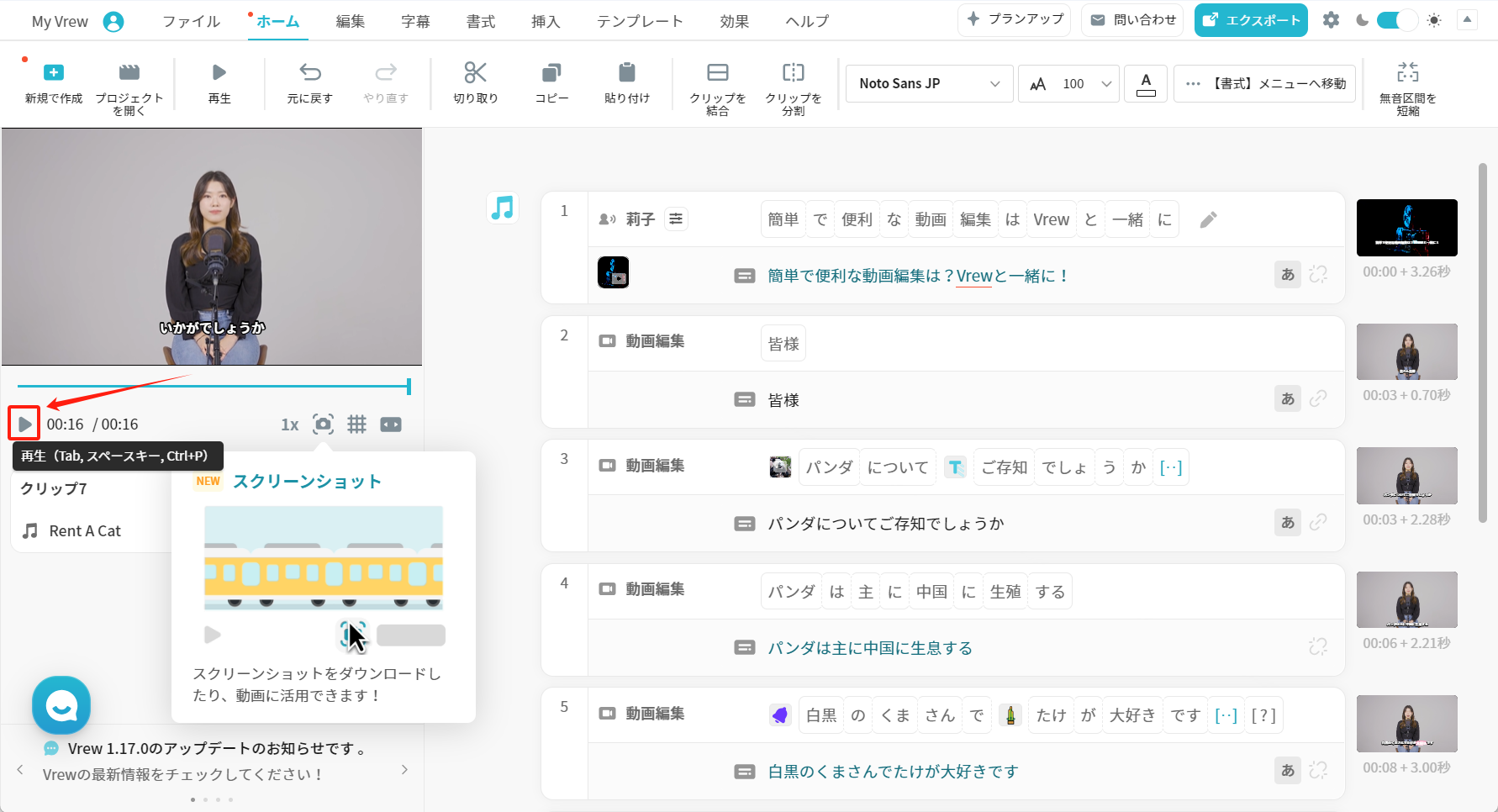
Task: Switch to the テンプレート menu
Action: click(x=640, y=21)
